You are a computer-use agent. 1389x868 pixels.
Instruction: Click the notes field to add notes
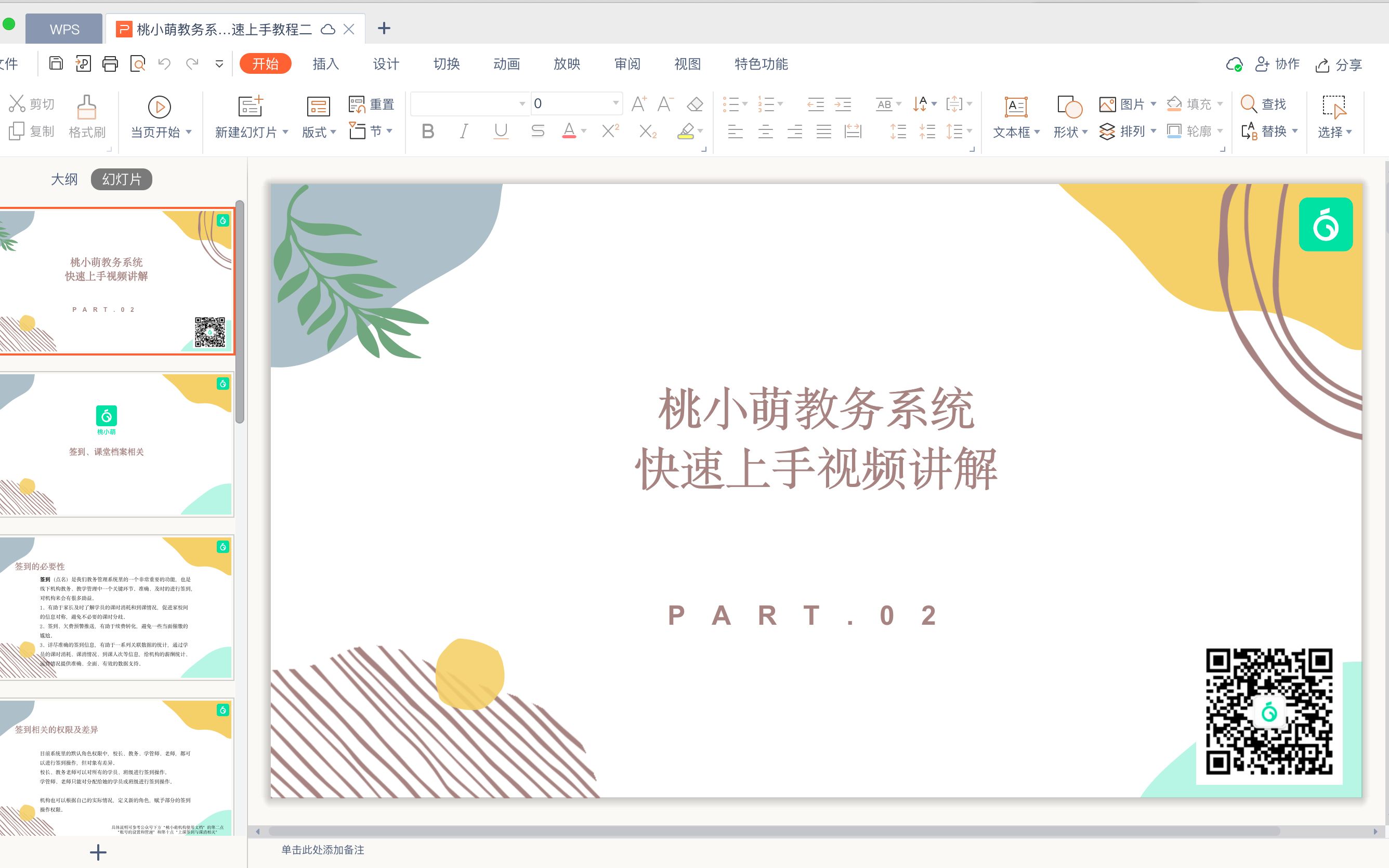(x=323, y=850)
